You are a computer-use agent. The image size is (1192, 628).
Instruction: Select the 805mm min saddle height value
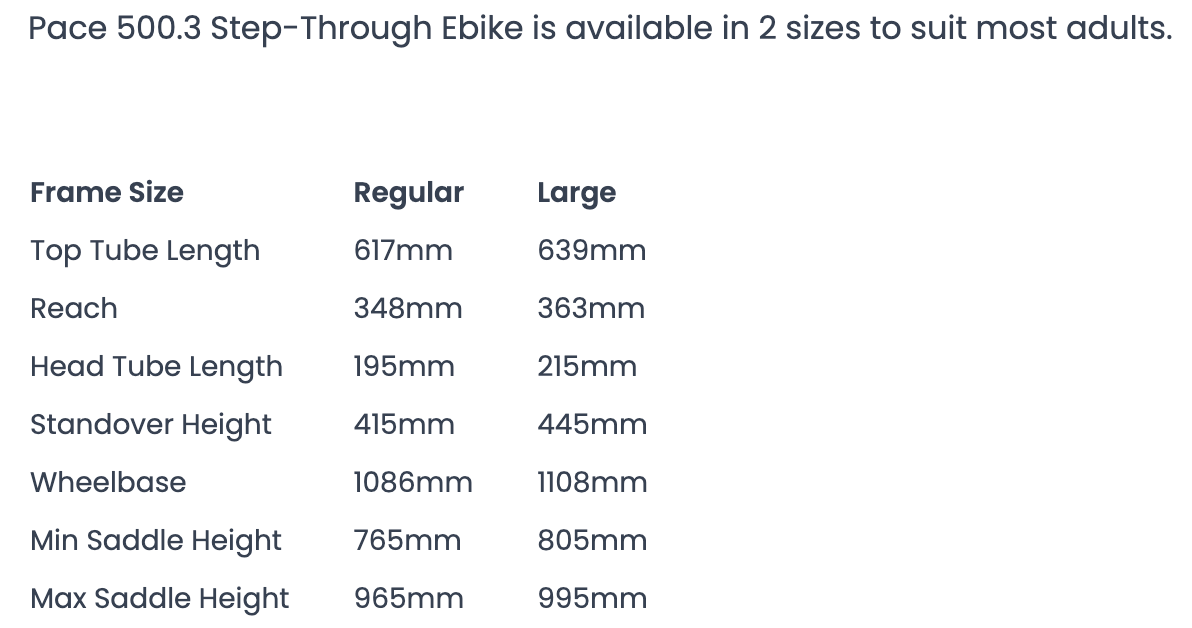click(x=592, y=540)
